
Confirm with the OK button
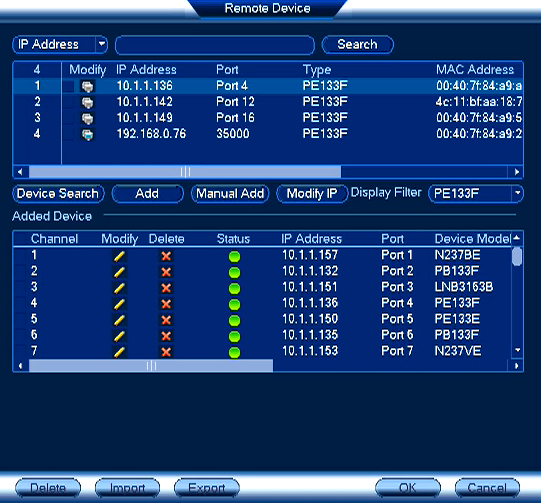point(407,488)
